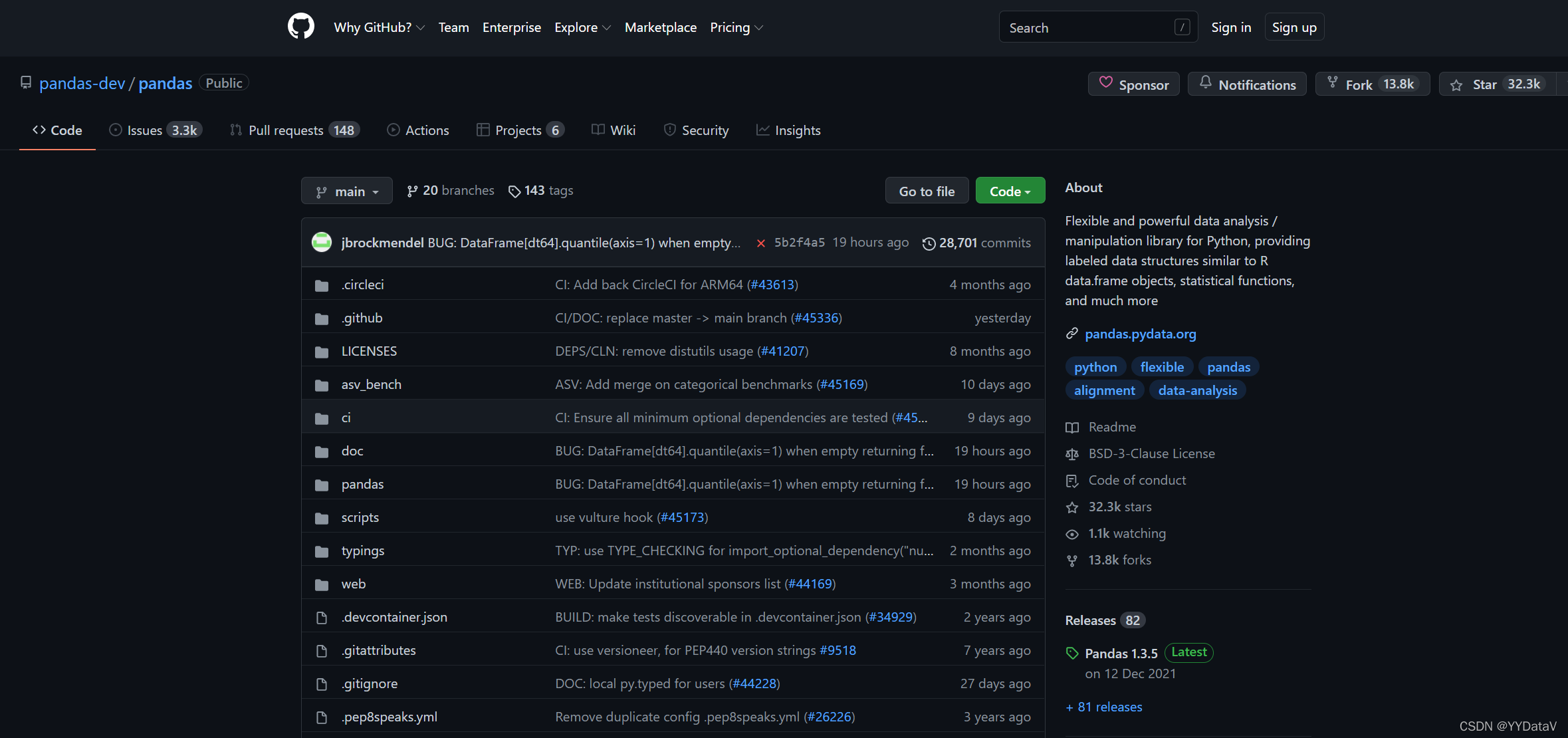Open the green Code dropdown button
The width and height of the screenshot is (1568, 738).
1010,191
